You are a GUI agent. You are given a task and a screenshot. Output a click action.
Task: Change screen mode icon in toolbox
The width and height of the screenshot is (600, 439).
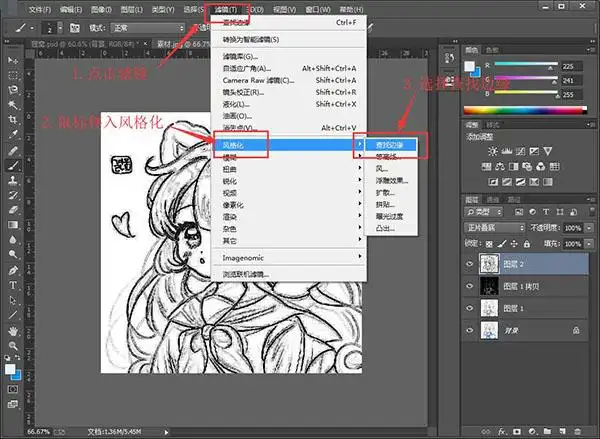[13, 404]
